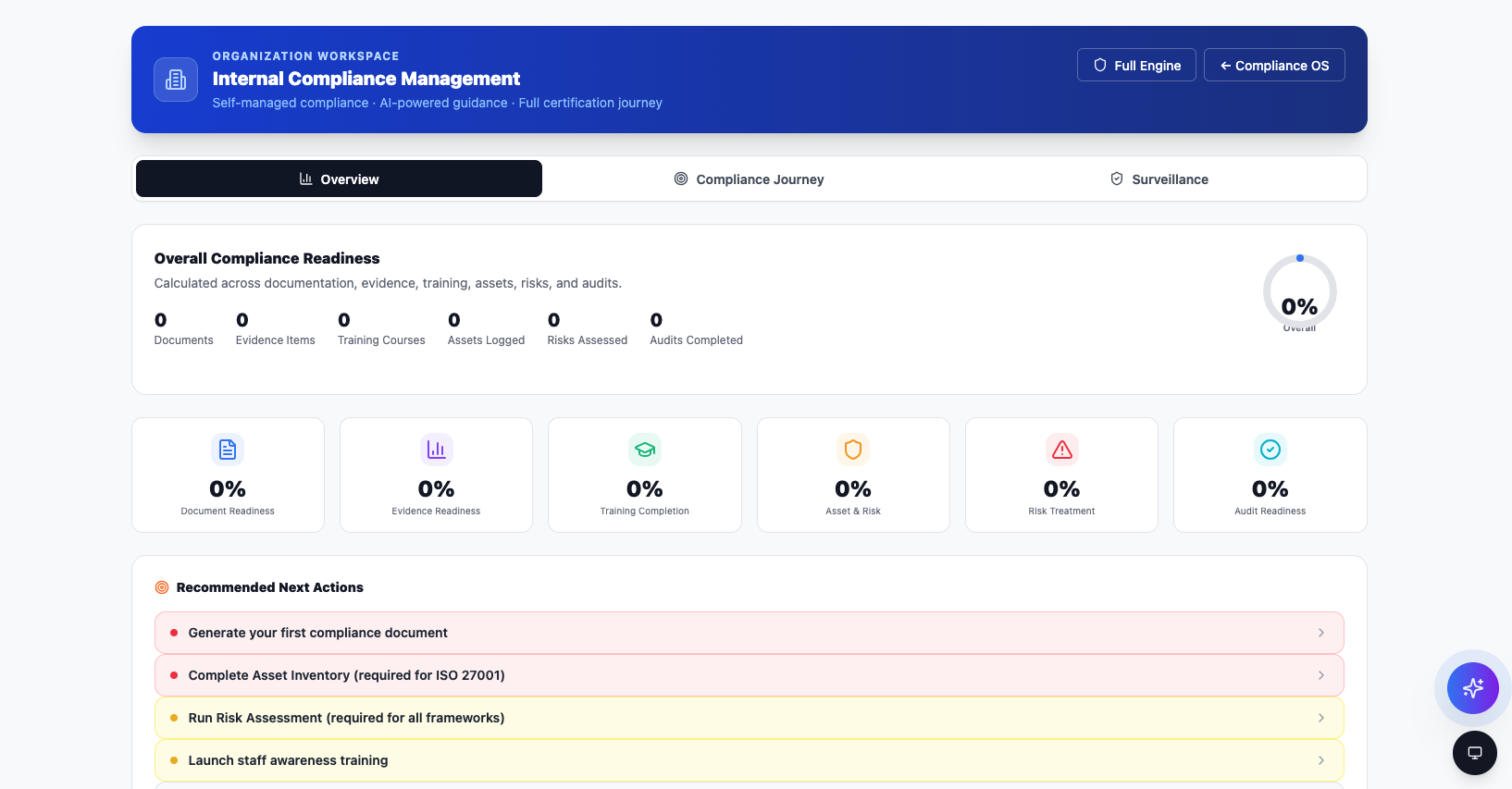Image resolution: width=1512 pixels, height=789 pixels.
Task: Click the chart icon in the Overview tab
Action: coord(305,179)
